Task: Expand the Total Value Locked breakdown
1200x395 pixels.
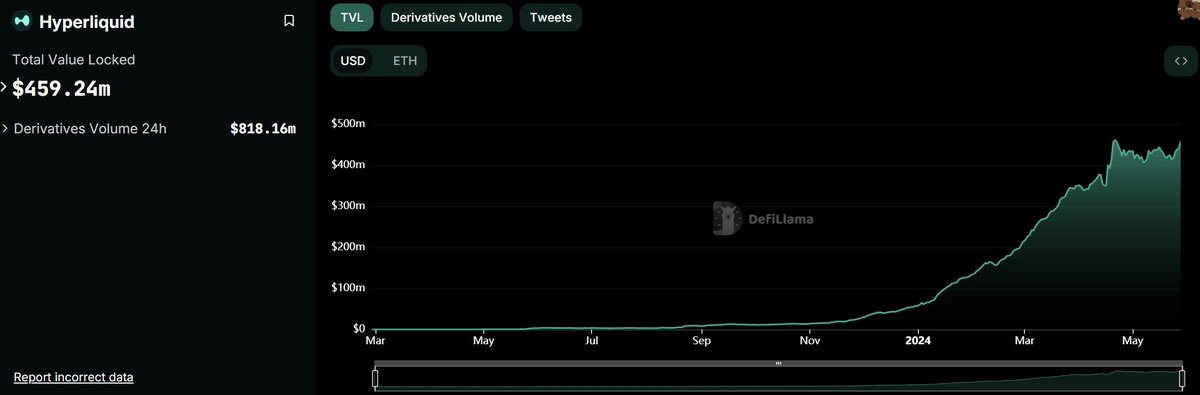Action: click(x=4, y=88)
